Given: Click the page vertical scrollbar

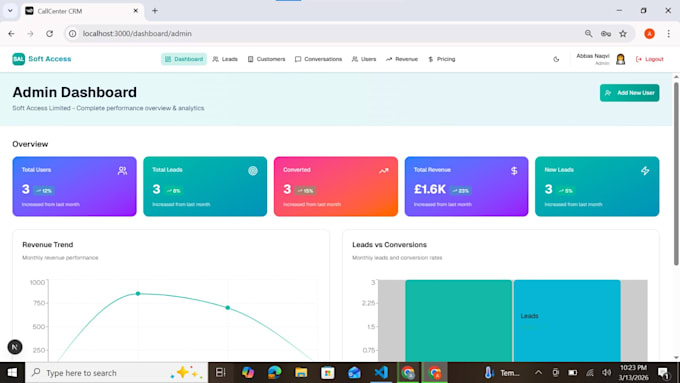Looking at the screenshot, I should [676, 173].
